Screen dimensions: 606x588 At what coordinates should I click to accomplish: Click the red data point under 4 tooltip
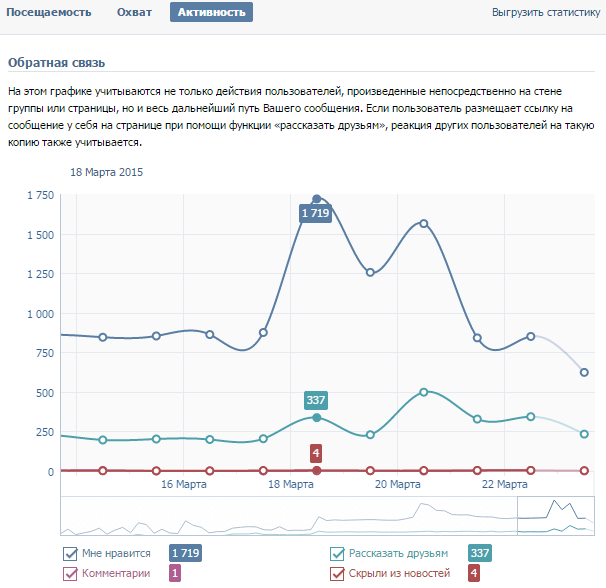317,470
